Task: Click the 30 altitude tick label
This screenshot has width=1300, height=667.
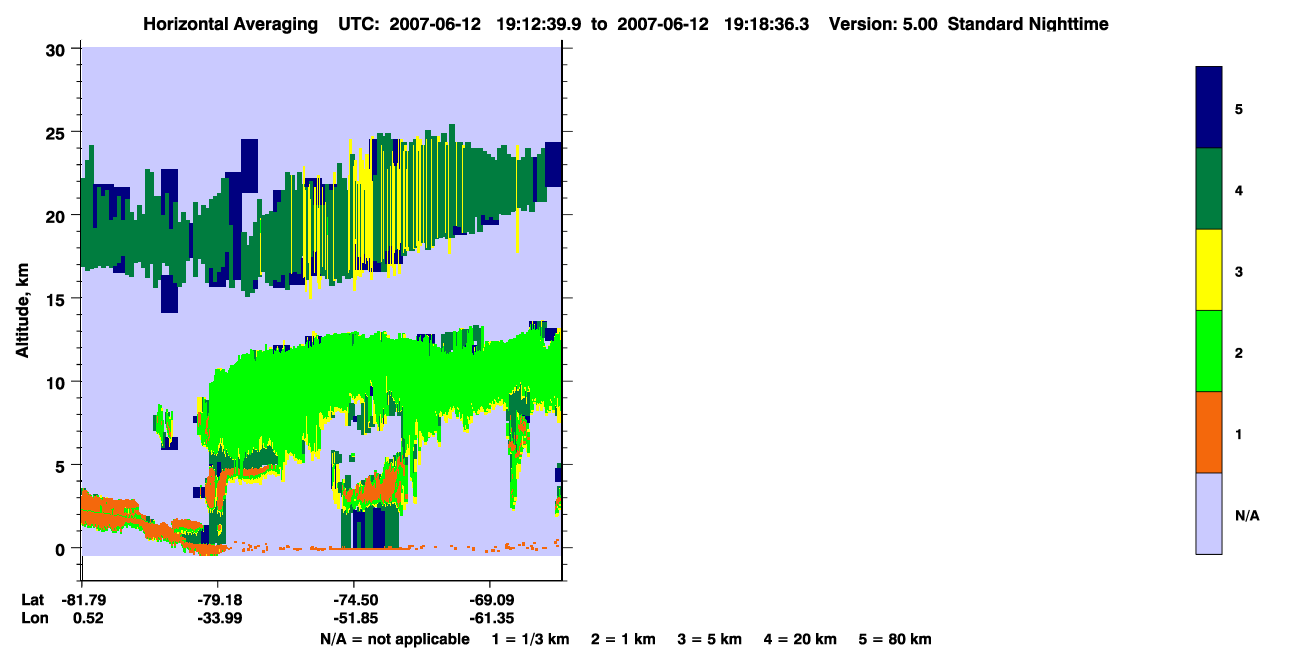Action: [x=56, y=49]
